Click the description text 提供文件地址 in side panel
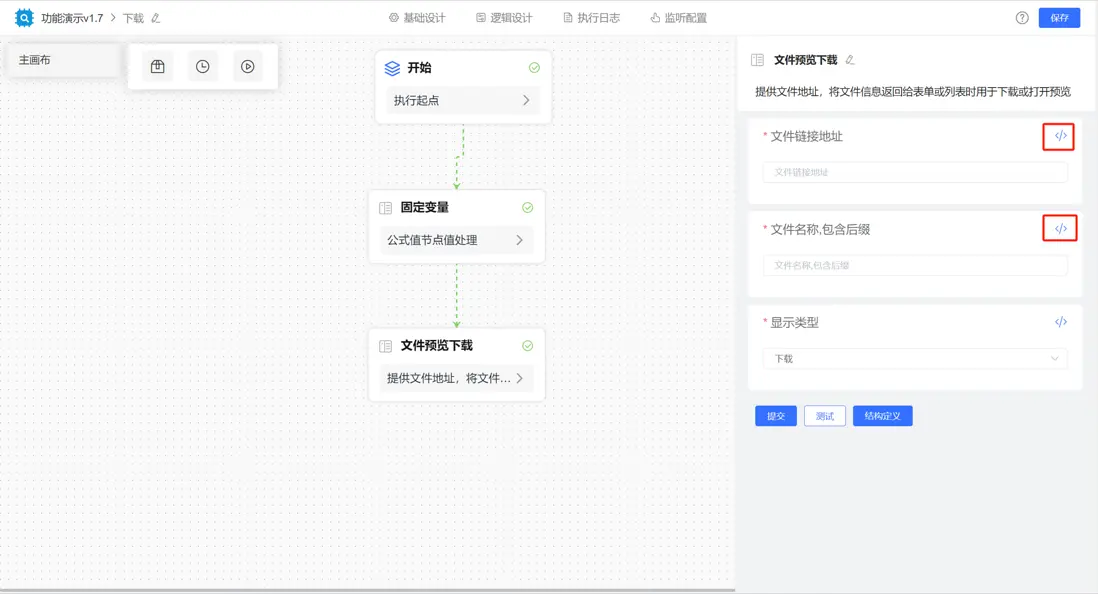The height and width of the screenshot is (594, 1098). [912, 92]
